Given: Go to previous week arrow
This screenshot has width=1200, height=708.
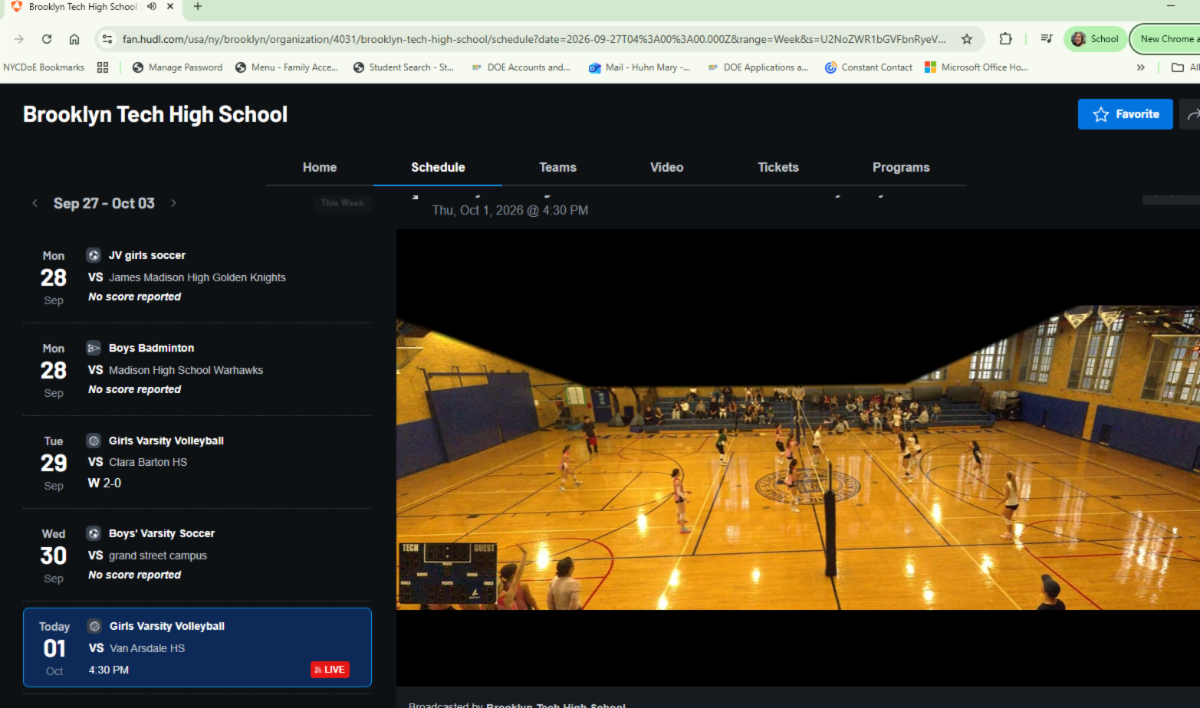Looking at the screenshot, I should pos(35,203).
